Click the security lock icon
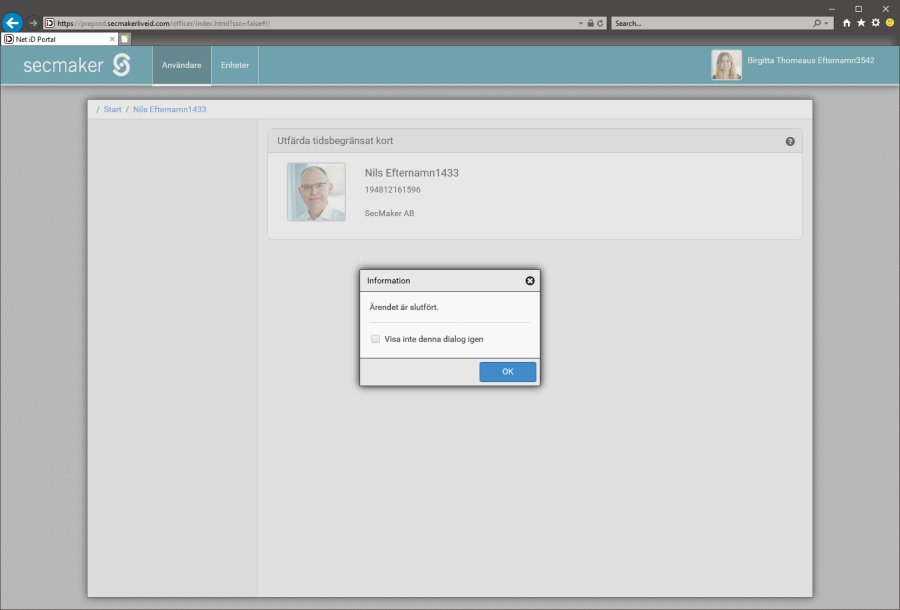The height and width of the screenshot is (610, 900). point(590,24)
